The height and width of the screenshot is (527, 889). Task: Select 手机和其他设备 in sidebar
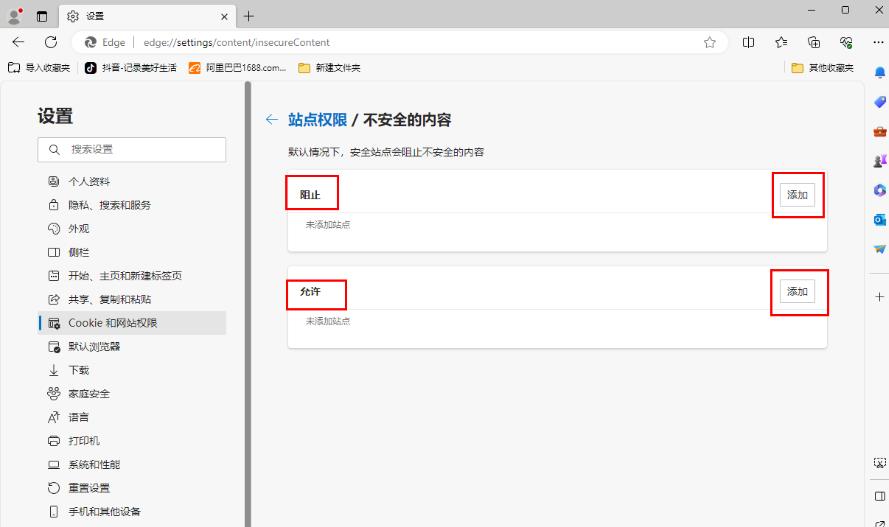(132, 511)
